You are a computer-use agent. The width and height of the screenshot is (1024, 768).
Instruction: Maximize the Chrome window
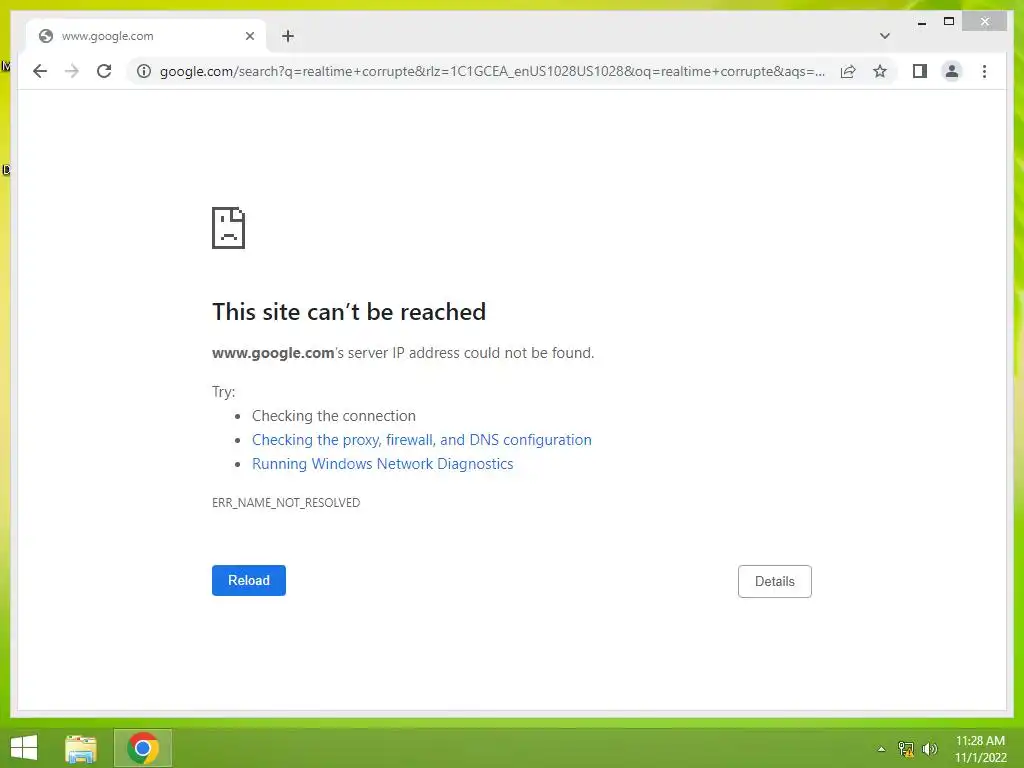coord(949,22)
